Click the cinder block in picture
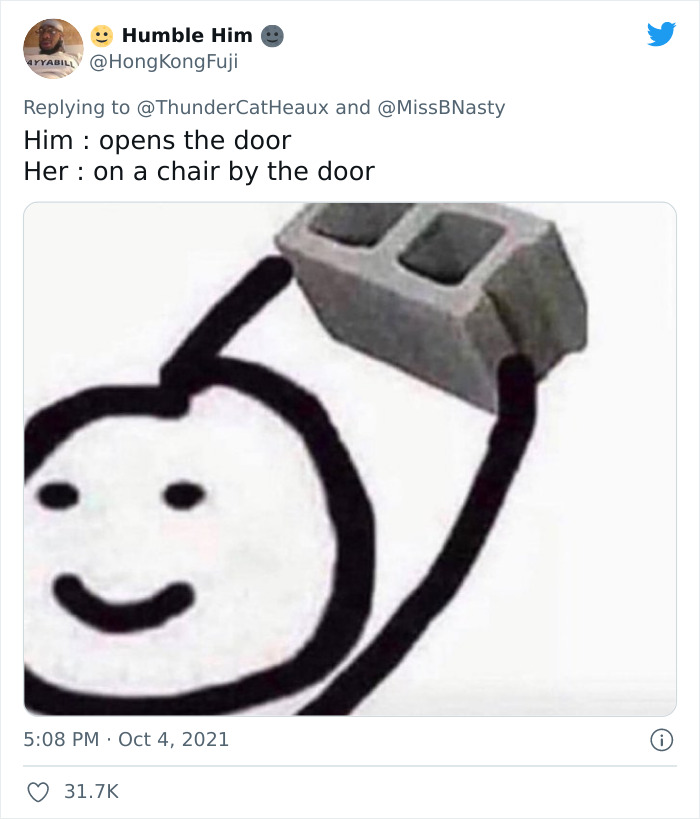The width and height of the screenshot is (700, 819). click(434, 298)
